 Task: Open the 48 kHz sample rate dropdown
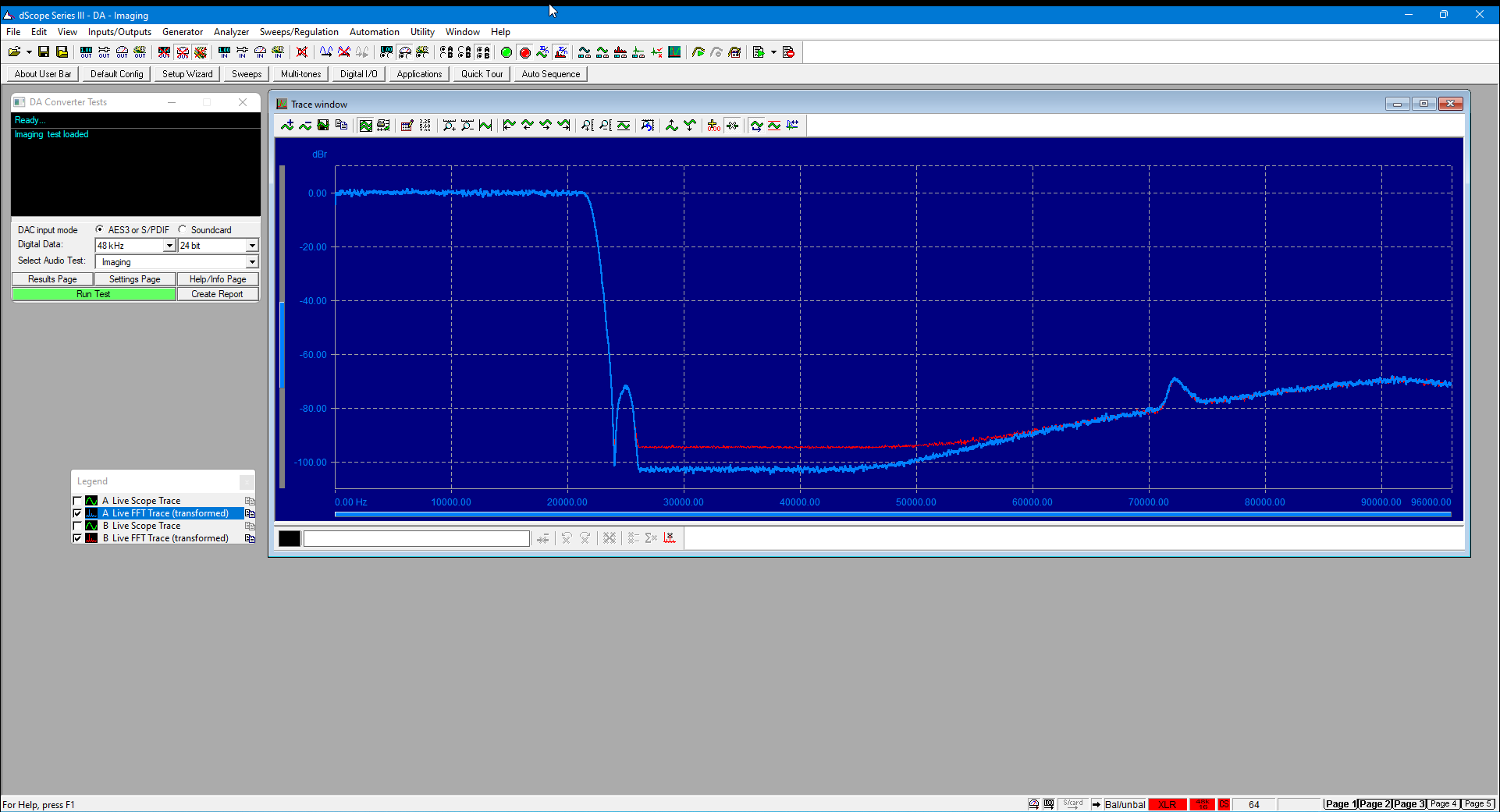pos(169,246)
